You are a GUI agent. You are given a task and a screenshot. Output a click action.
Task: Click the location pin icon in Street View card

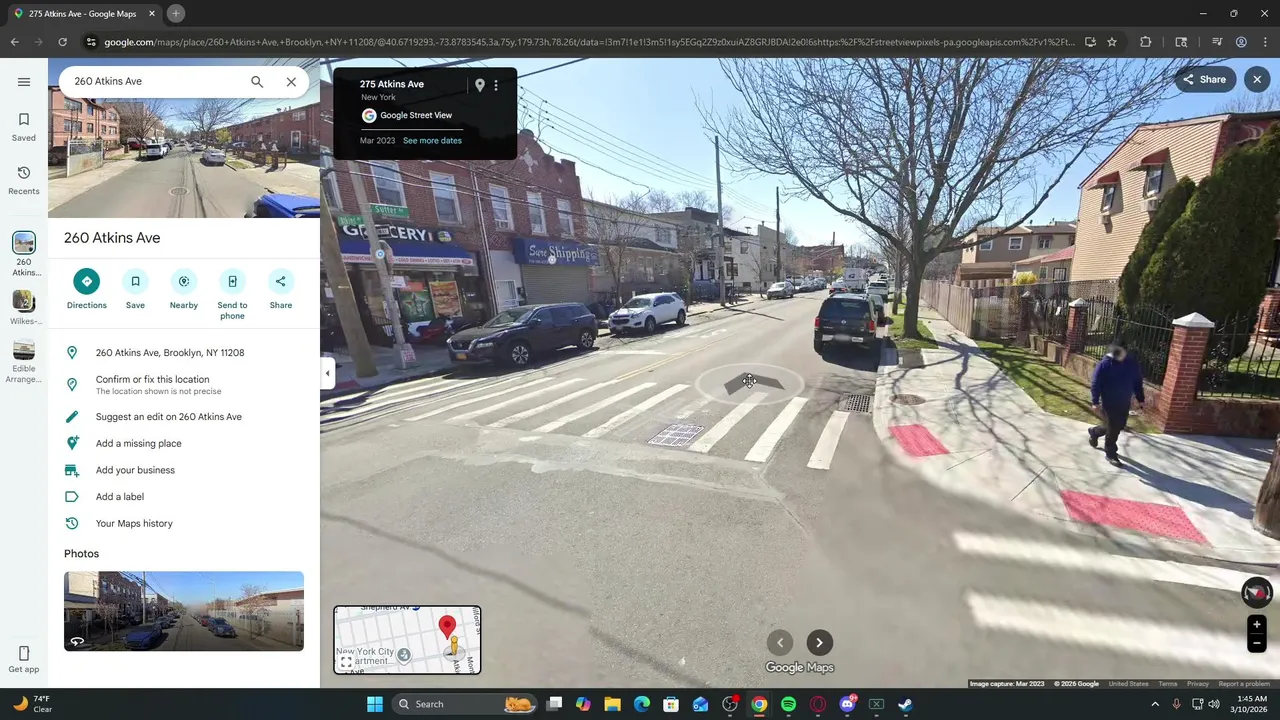[480, 86]
